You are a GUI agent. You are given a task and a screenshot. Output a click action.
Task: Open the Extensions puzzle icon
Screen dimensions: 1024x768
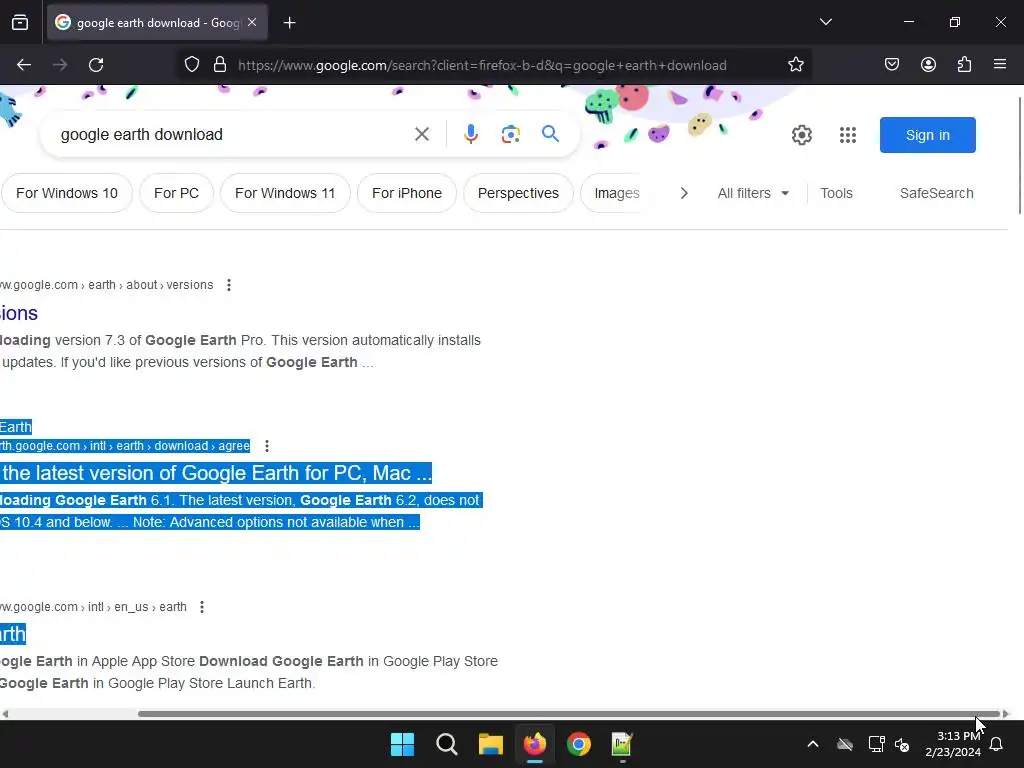964,65
